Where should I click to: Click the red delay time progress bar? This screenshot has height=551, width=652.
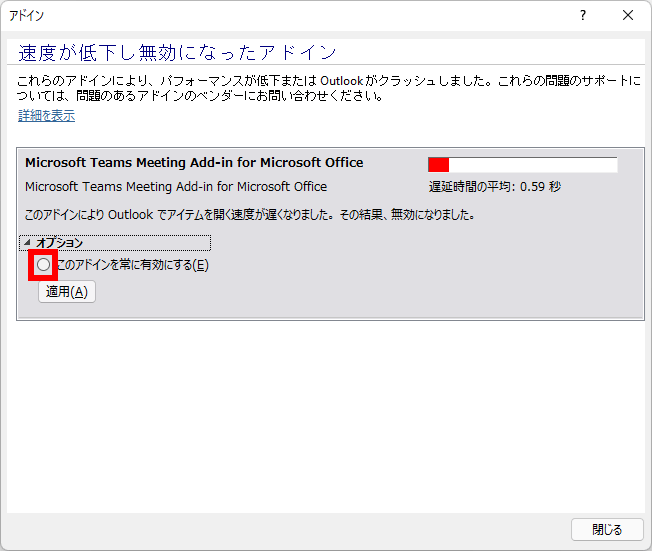pos(523,165)
